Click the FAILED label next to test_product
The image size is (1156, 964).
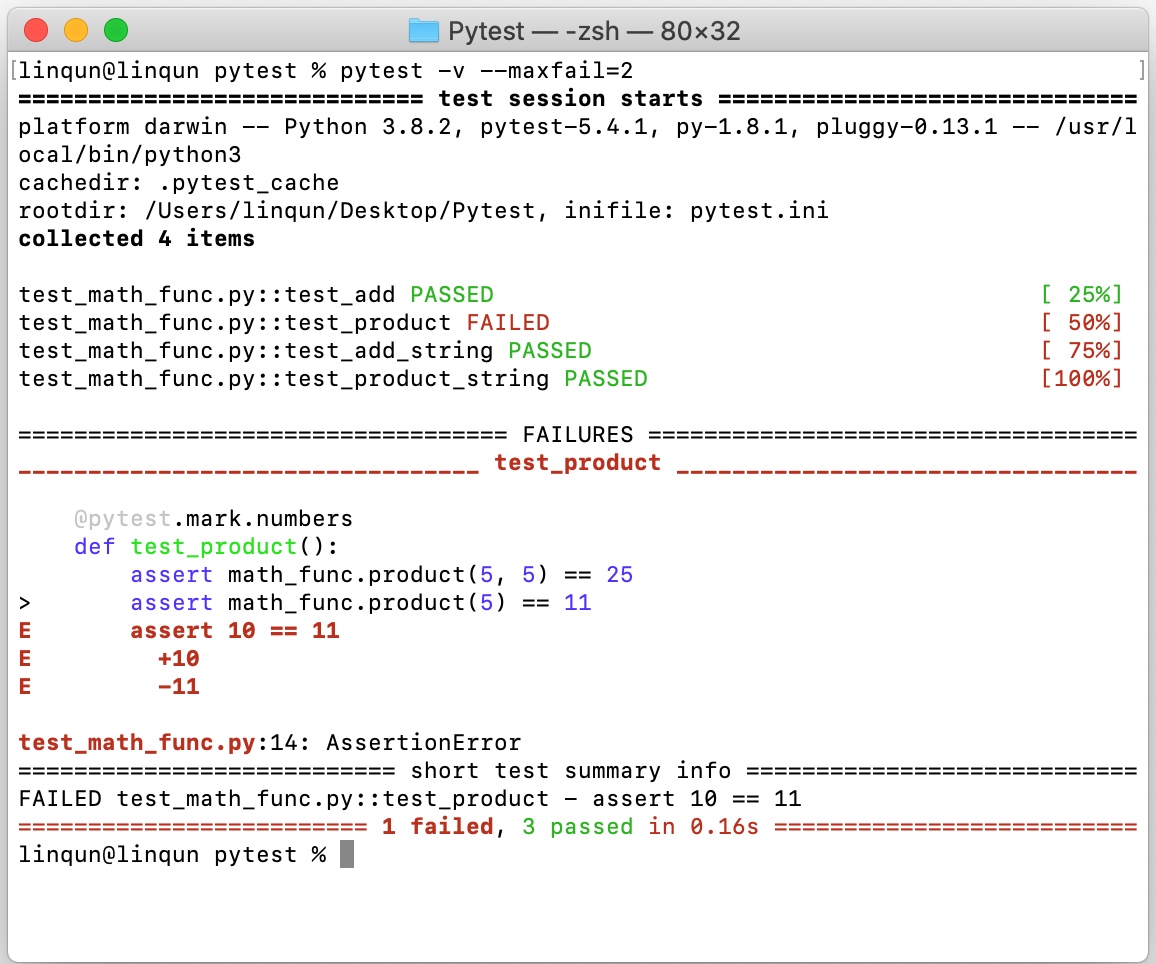point(508,322)
